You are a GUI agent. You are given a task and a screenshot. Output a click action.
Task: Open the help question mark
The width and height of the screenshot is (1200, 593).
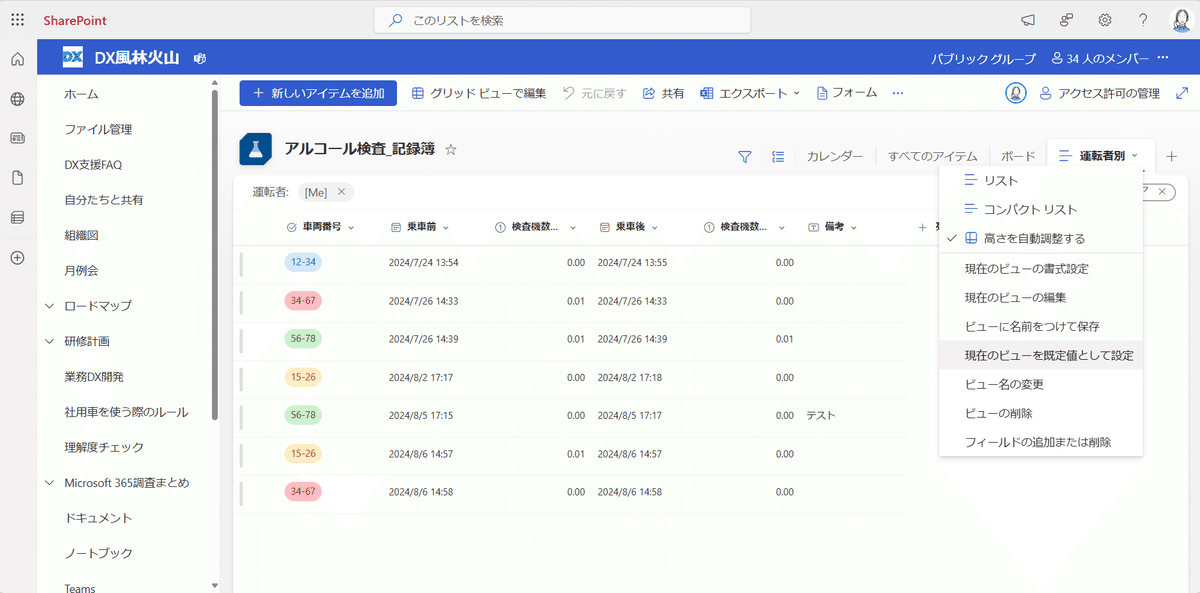coord(1143,20)
